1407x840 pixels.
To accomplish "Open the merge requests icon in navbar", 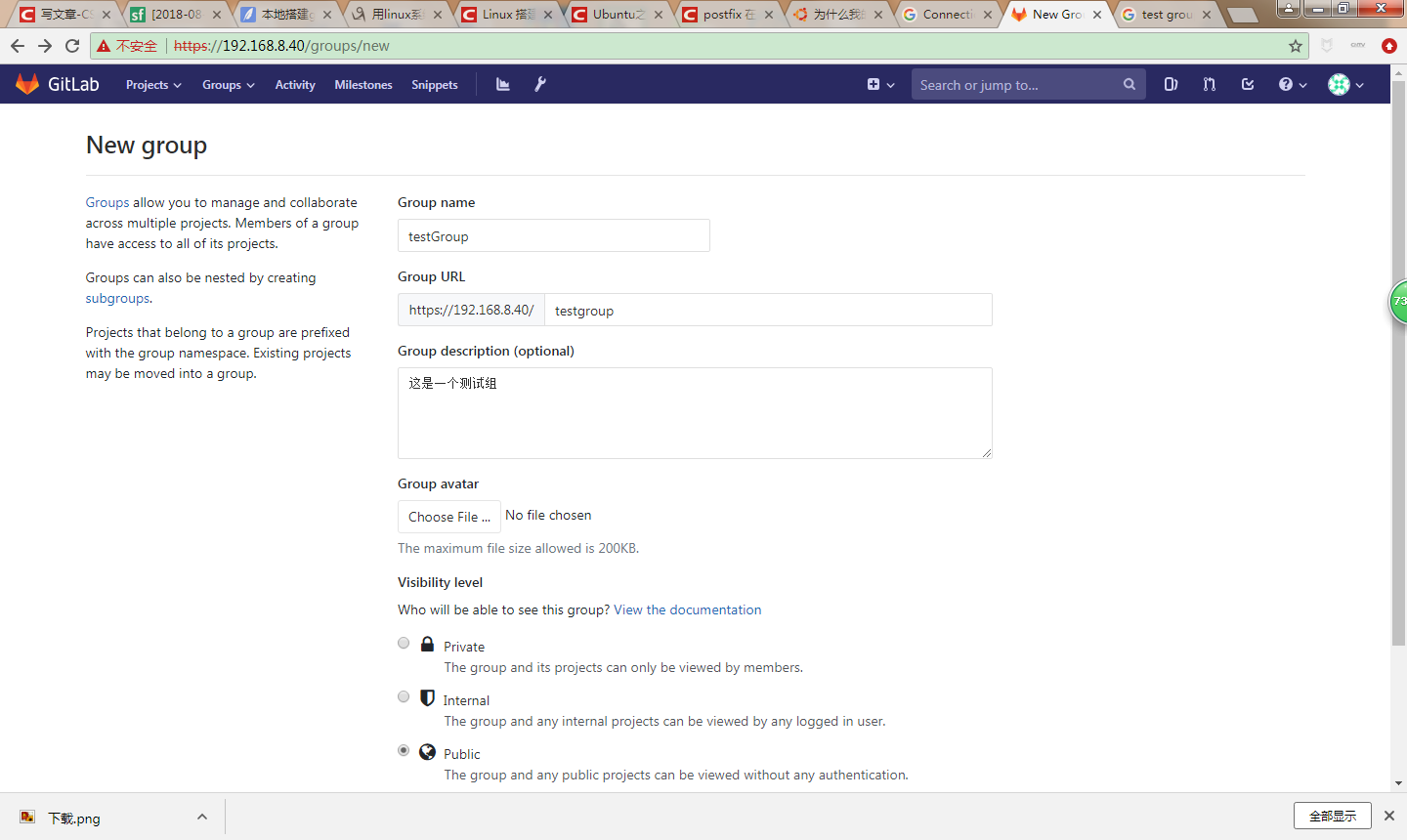I will (x=1209, y=84).
